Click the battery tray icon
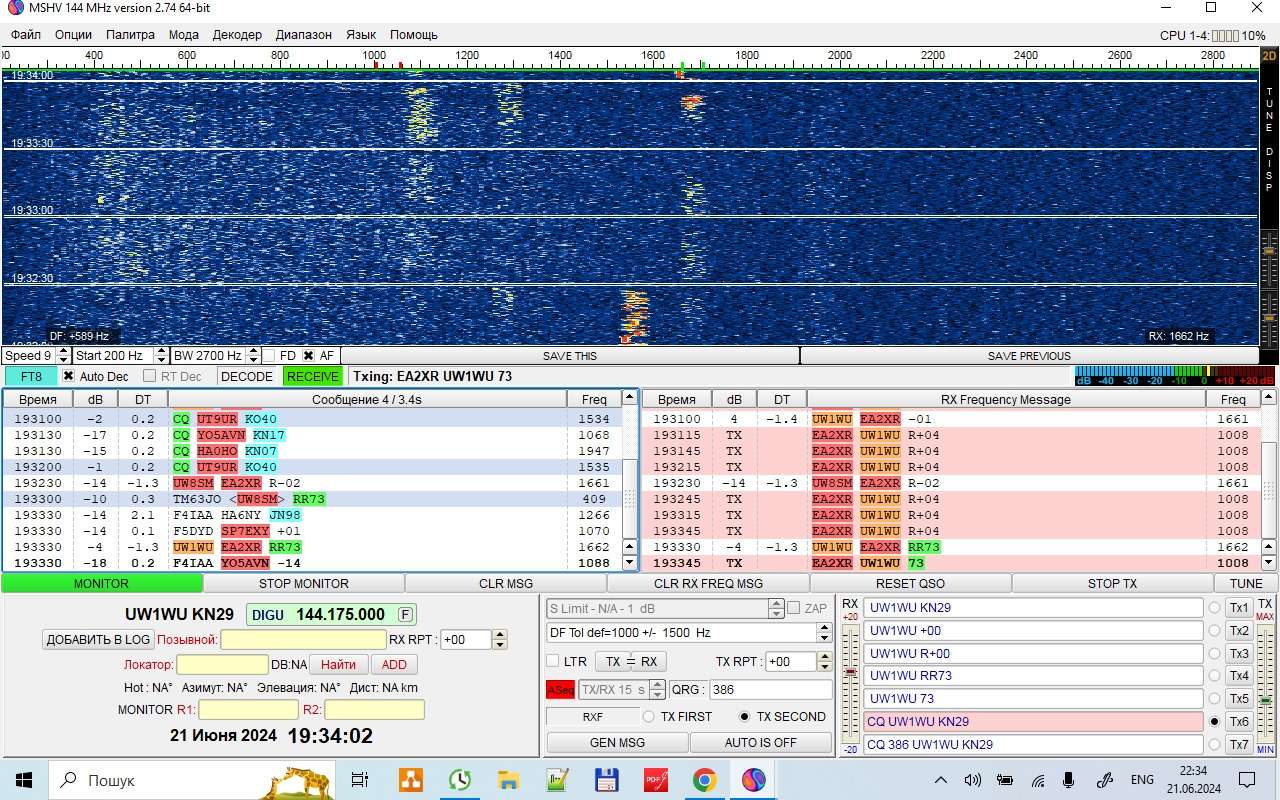 (1005, 780)
